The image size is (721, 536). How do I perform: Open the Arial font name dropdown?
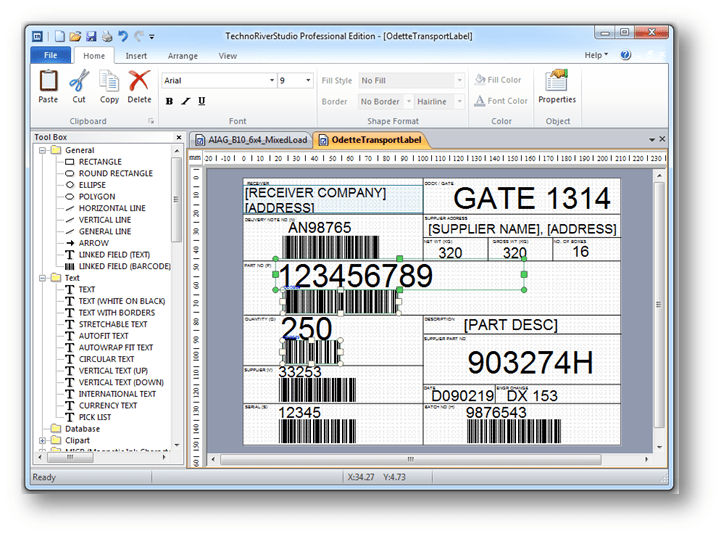point(272,80)
